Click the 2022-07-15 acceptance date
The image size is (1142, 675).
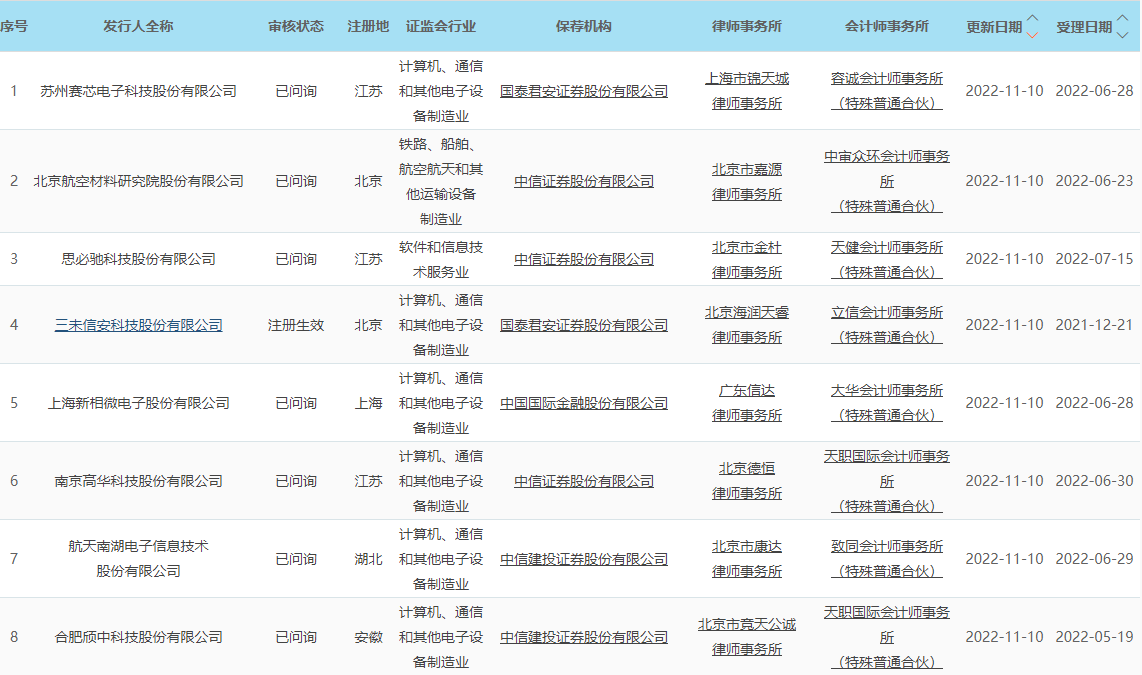coord(1094,259)
